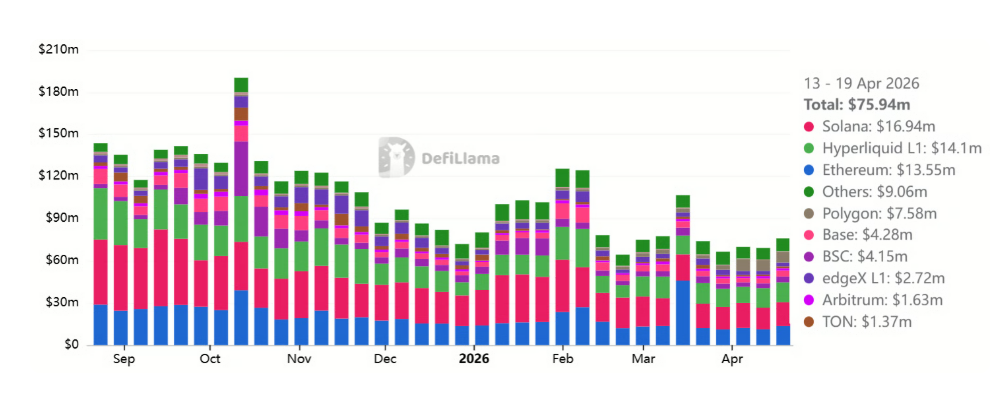Click the Polygon gray-brown legend dot
The image size is (1007, 400).
tap(809, 213)
